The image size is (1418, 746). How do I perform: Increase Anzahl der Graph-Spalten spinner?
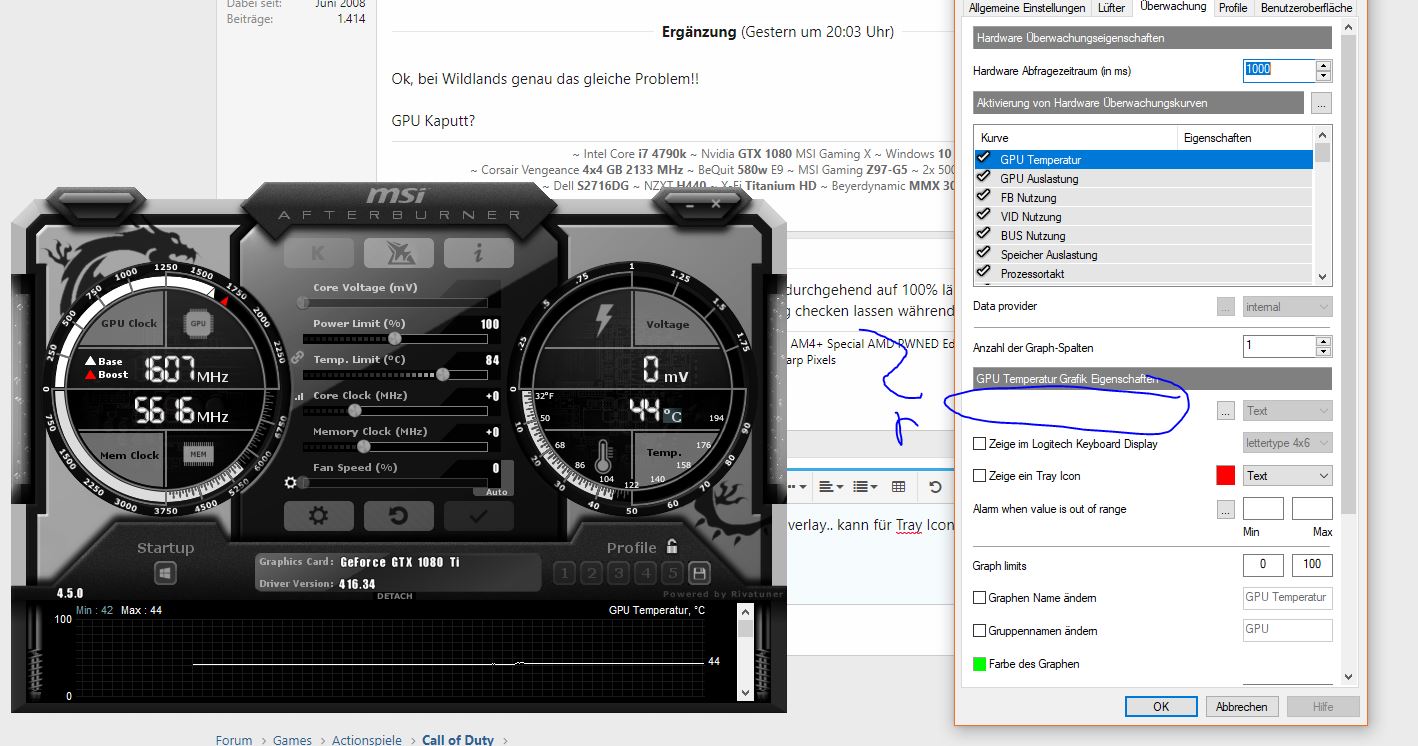pyautogui.click(x=1323, y=342)
